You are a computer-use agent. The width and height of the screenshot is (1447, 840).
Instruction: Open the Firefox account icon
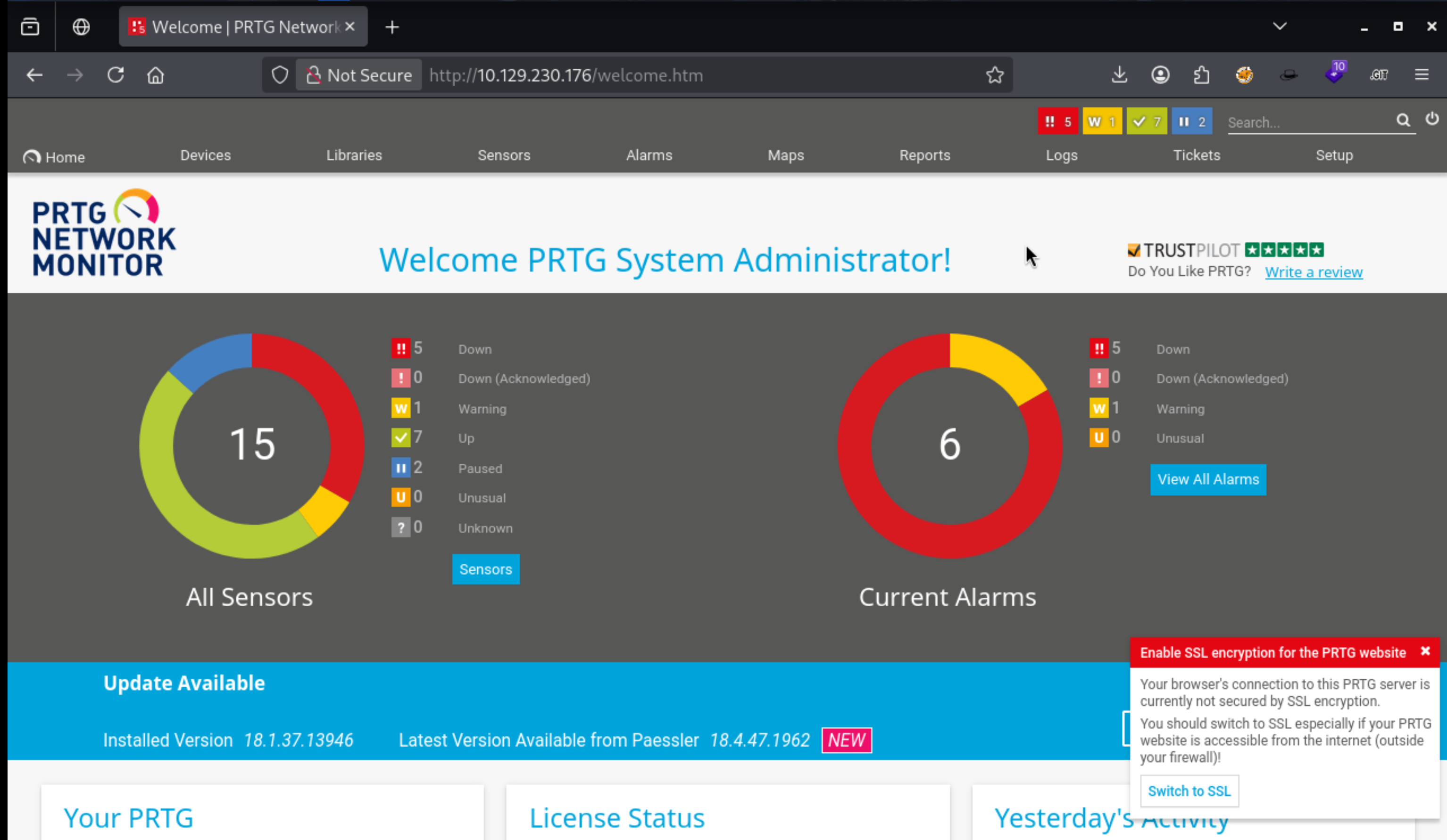[x=1160, y=75]
